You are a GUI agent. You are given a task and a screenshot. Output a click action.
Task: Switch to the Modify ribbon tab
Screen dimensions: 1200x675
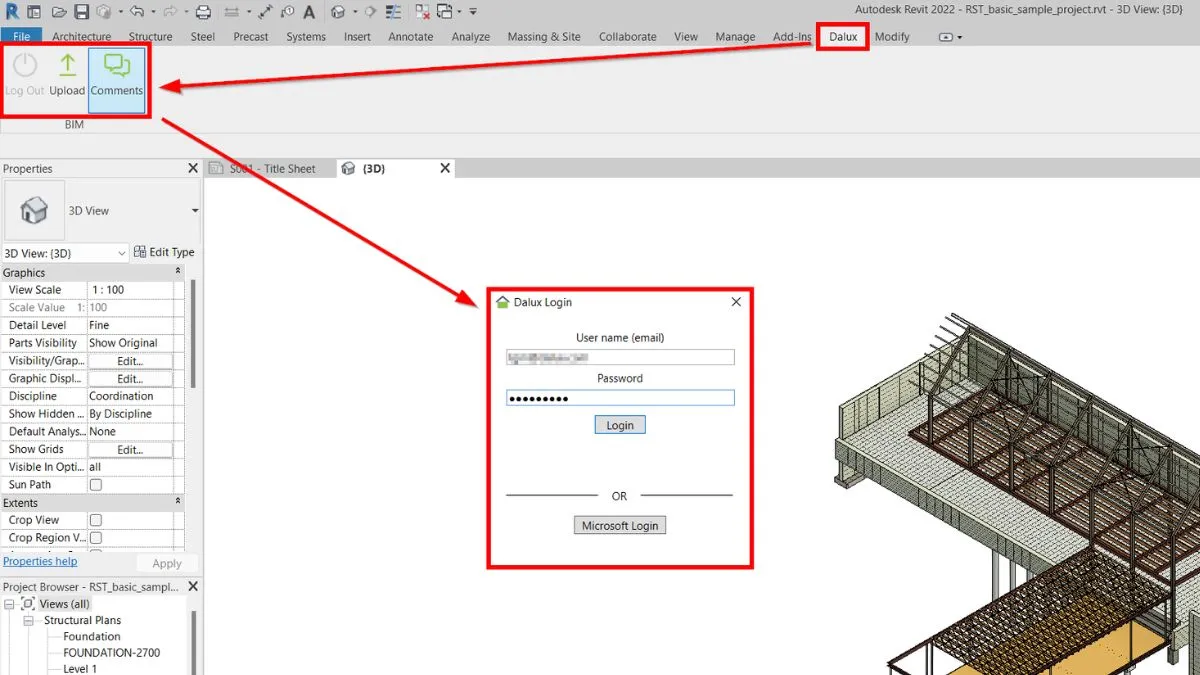(892, 37)
